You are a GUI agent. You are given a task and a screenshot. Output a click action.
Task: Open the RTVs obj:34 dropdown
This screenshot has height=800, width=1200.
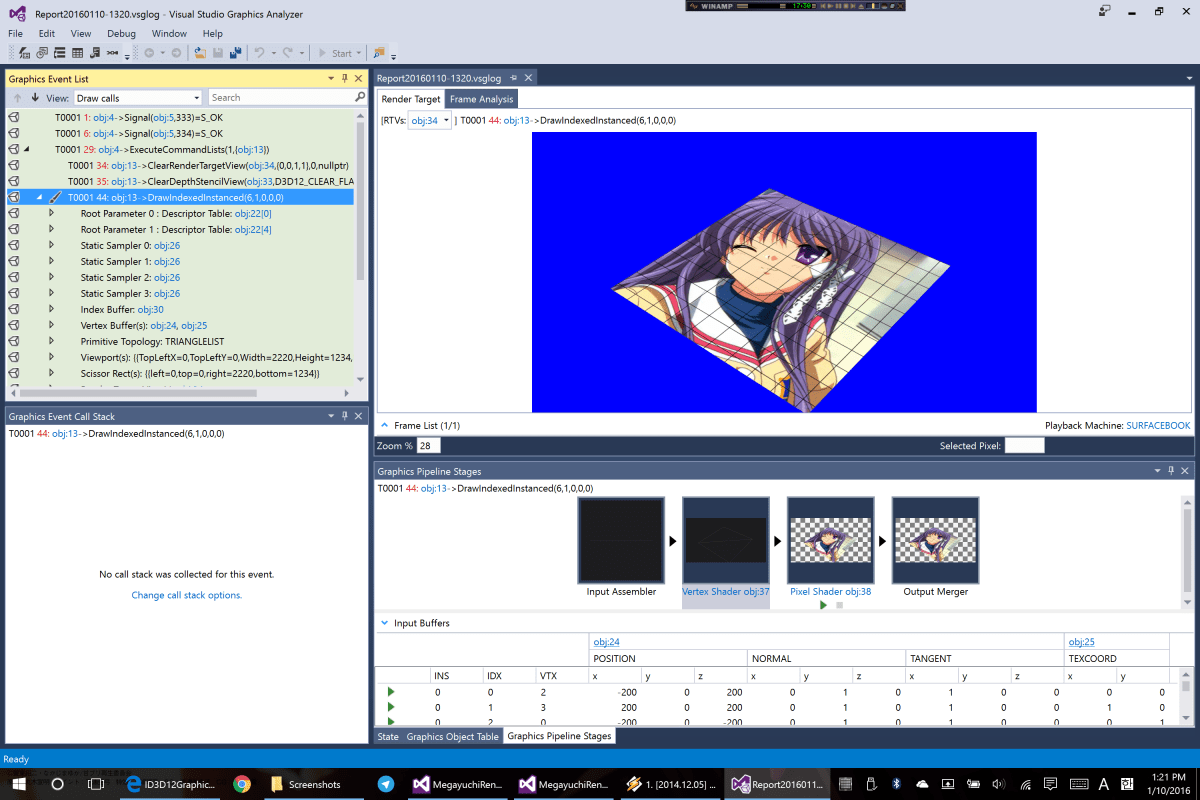tap(430, 121)
